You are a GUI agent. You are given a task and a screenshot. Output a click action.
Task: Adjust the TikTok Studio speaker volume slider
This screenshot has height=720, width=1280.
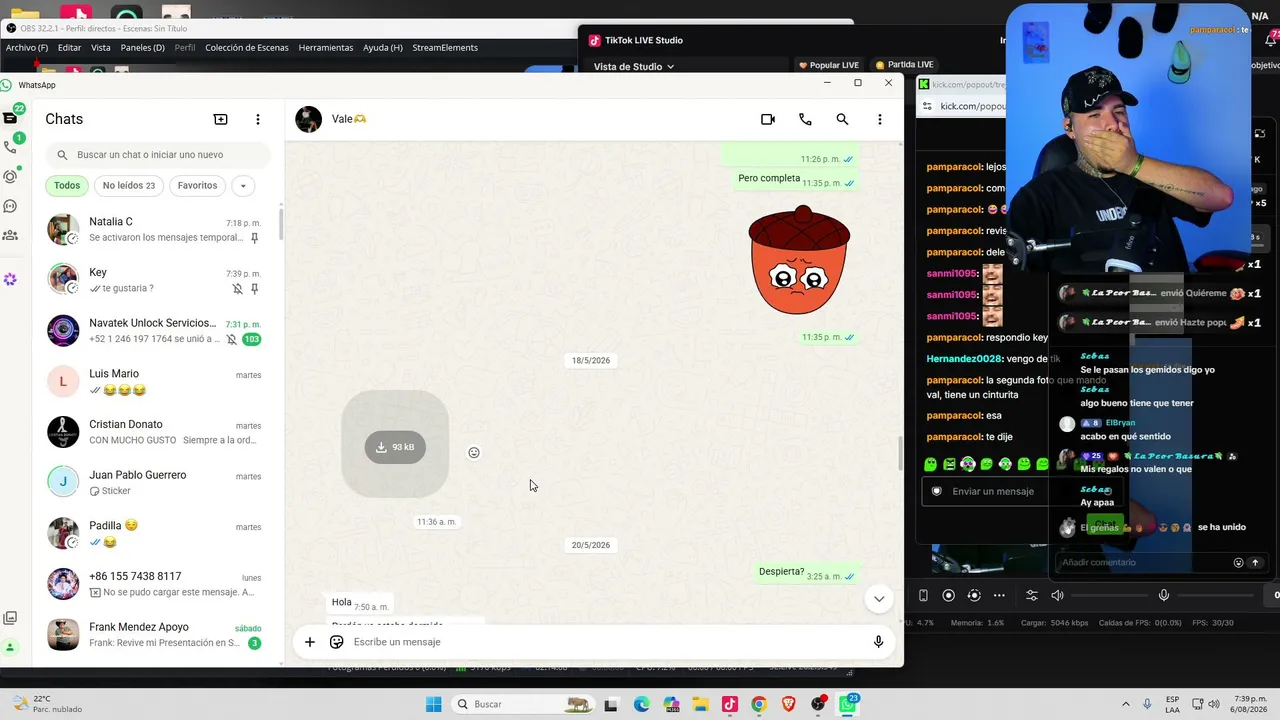1109,596
